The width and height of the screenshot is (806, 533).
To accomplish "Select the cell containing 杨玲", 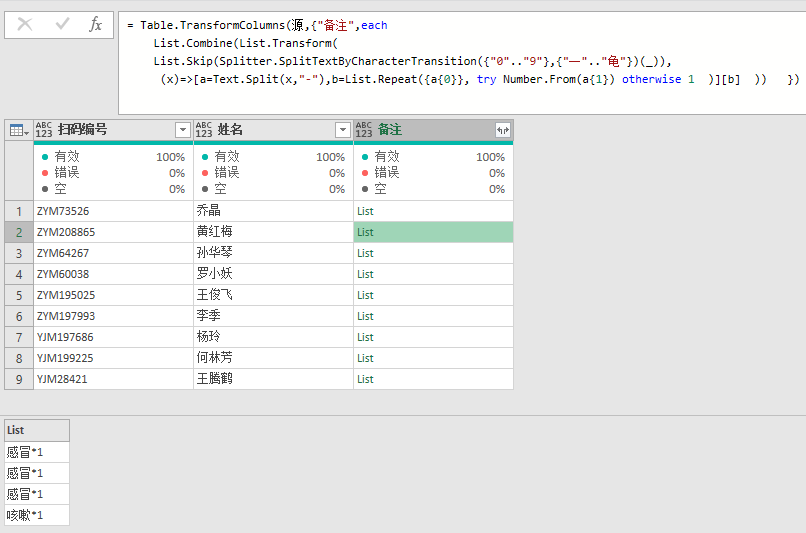I will point(273,337).
